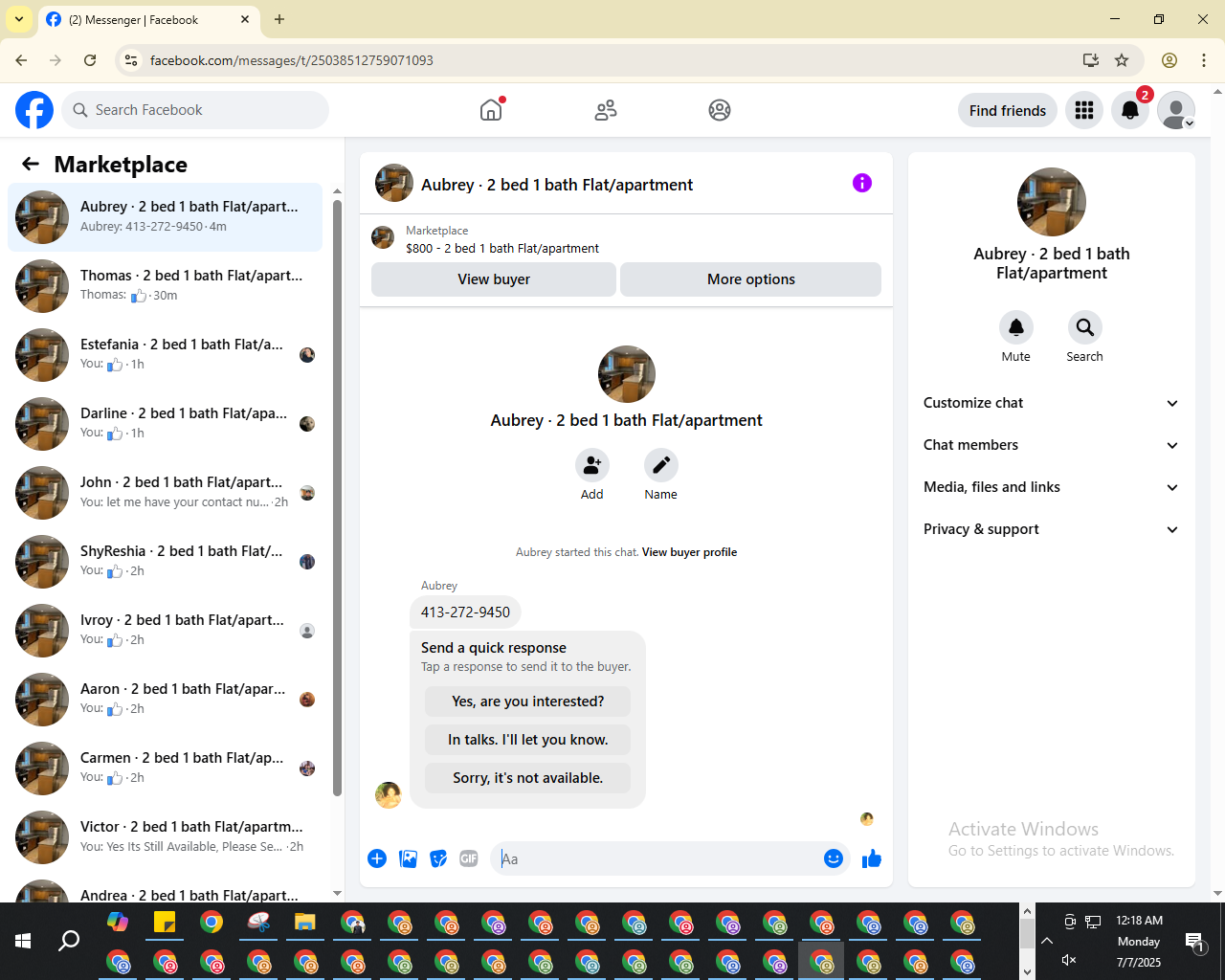Open Sticky Notes from taskbar

(165, 923)
